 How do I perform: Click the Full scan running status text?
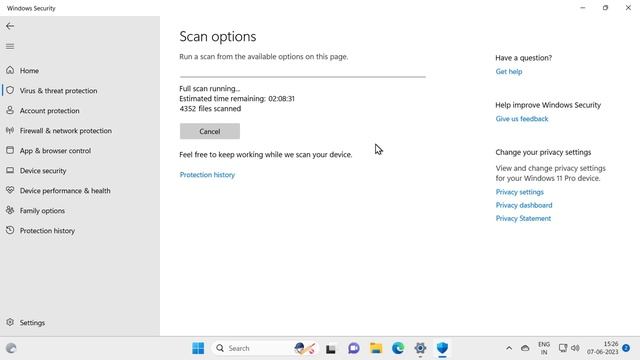pyautogui.click(x=210, y=89)
